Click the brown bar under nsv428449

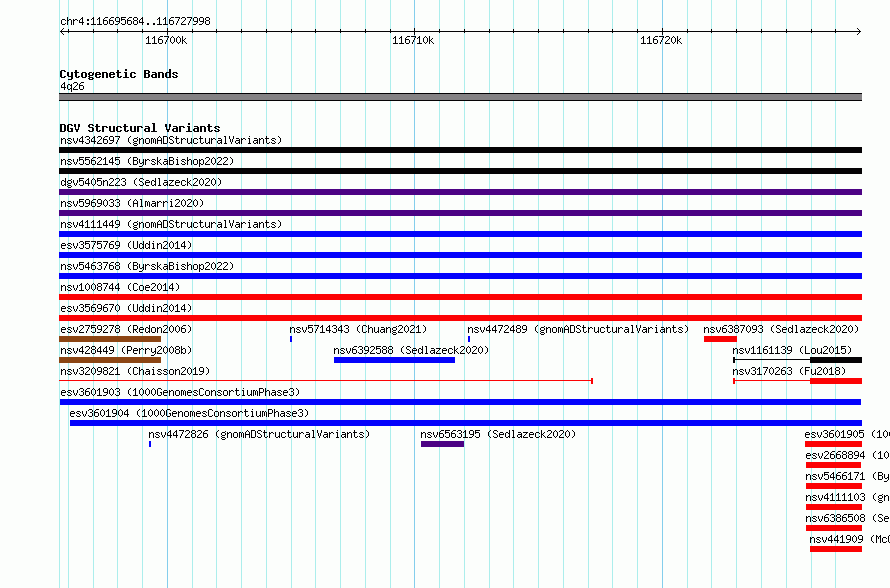(x=110, y=360)
